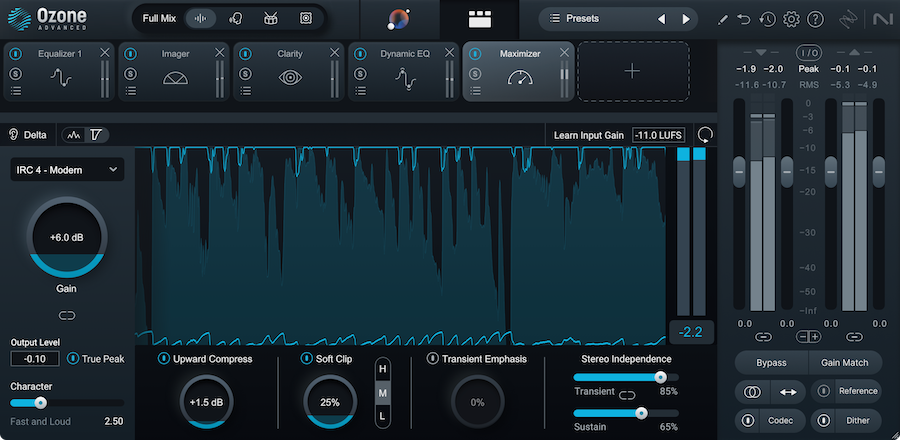Solo the Maximizer module

tap(475, 74)
